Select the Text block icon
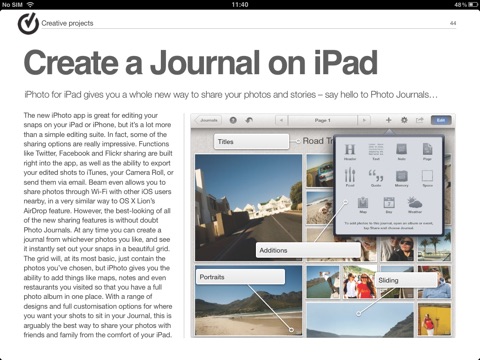This screenshot has height=360, width=480. coord(376,149)
